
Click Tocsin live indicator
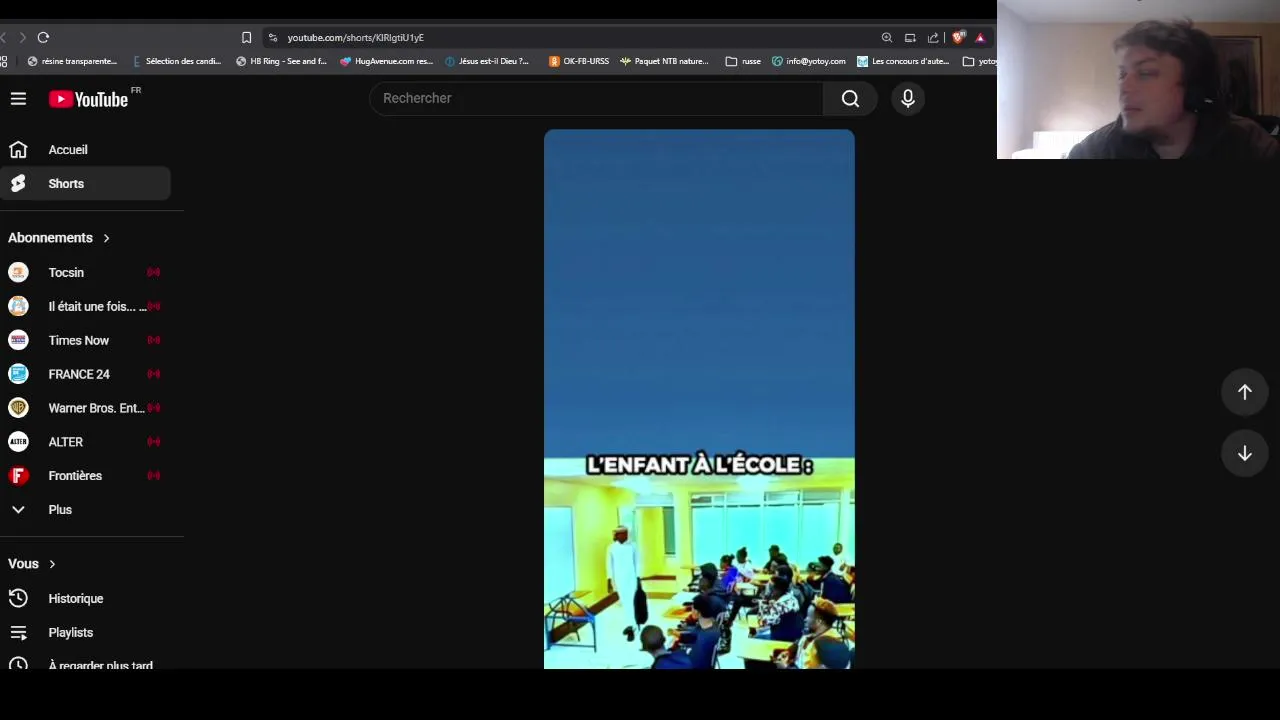point(153,272)
